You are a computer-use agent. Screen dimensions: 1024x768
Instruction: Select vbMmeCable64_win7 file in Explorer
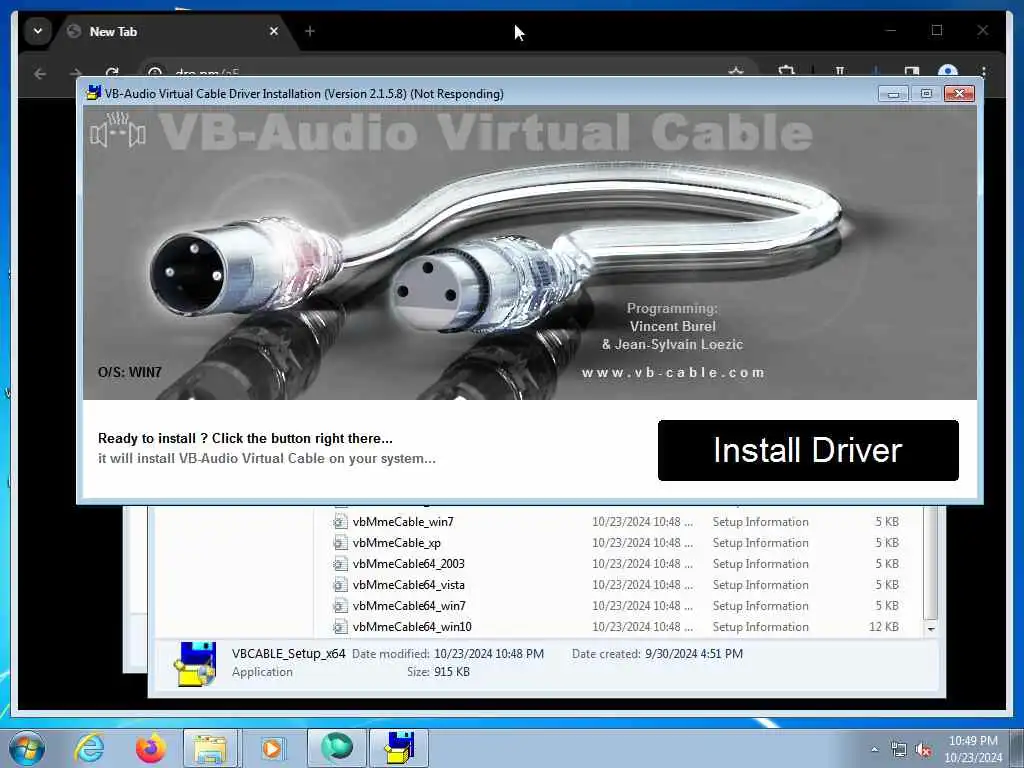409,605
